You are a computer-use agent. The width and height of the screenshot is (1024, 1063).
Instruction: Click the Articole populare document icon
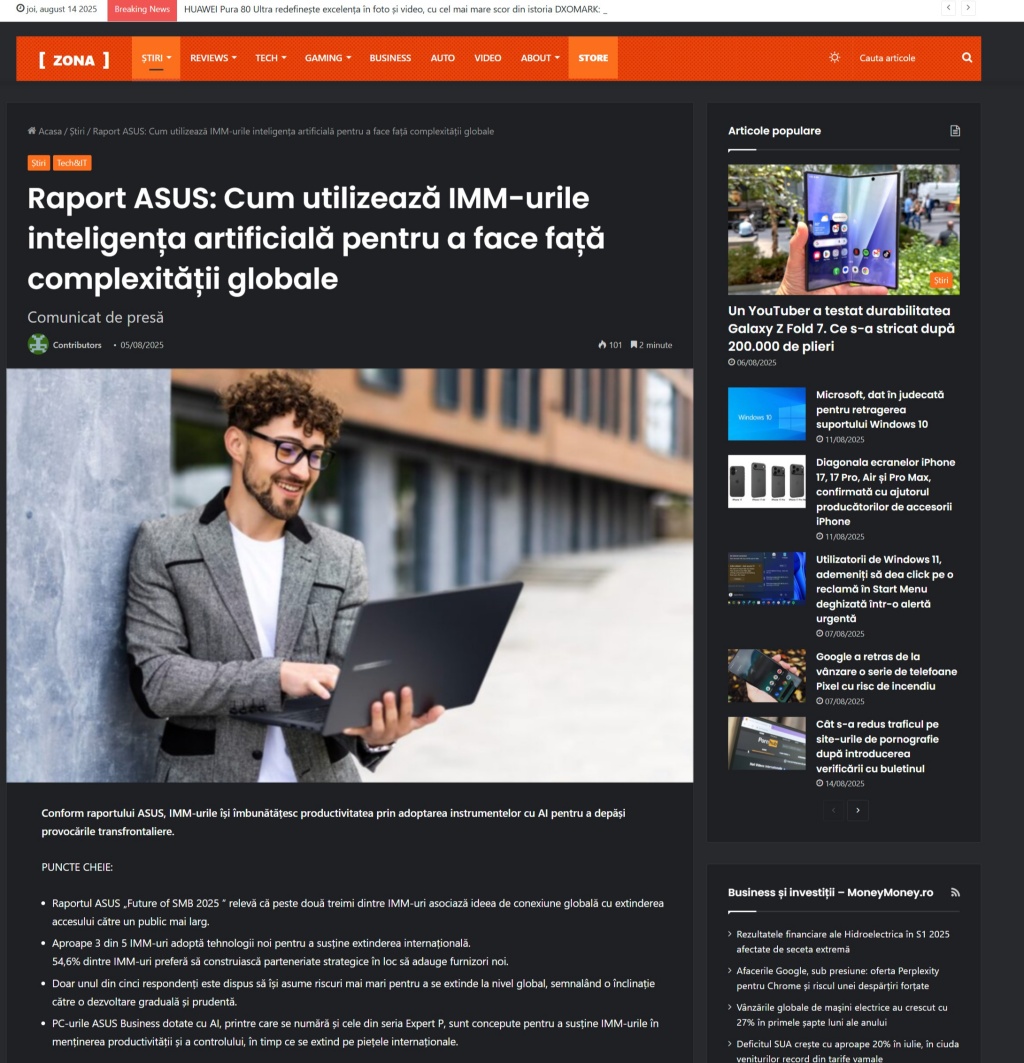pos(955,131)
